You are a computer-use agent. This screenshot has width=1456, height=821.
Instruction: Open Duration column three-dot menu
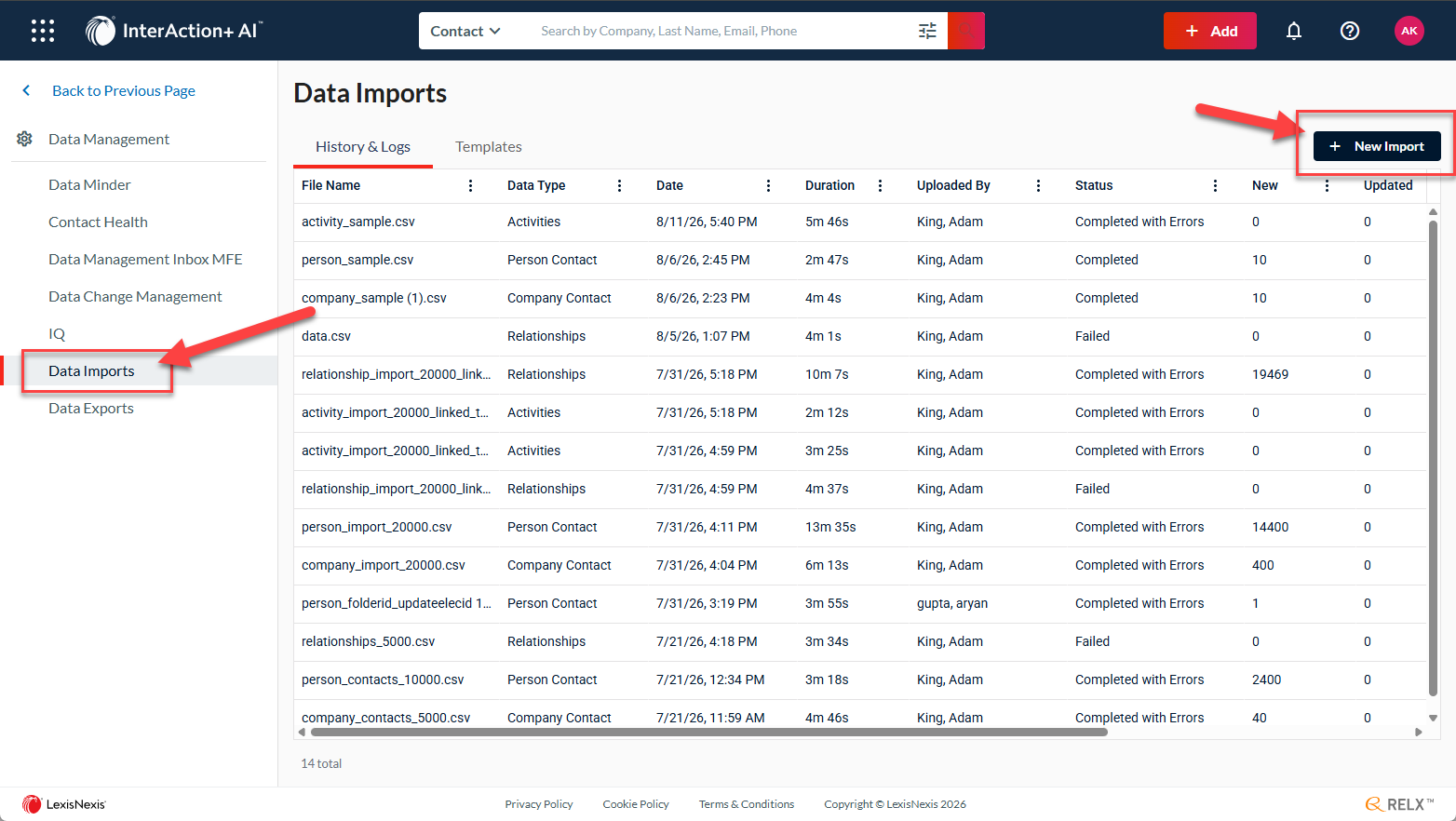click(880, 185)
